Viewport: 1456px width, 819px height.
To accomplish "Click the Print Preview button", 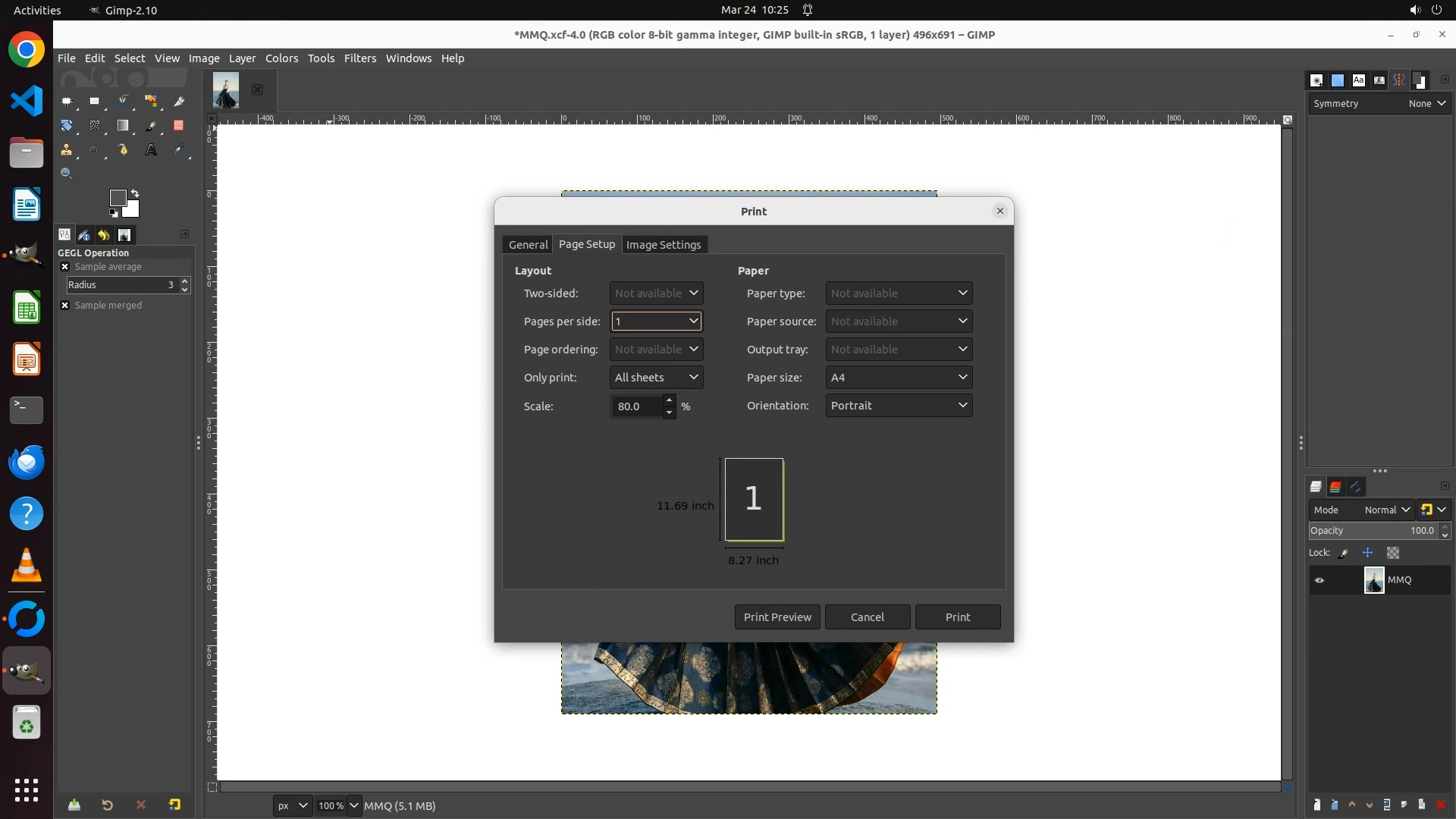I will (777, 617).
